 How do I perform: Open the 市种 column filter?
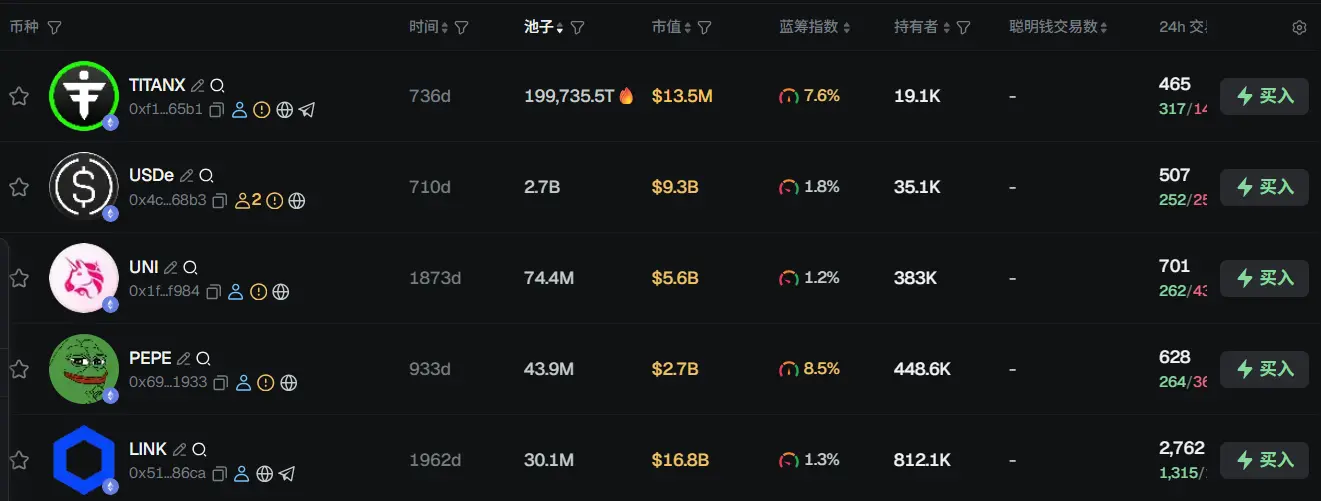click(x=54, y=28)
